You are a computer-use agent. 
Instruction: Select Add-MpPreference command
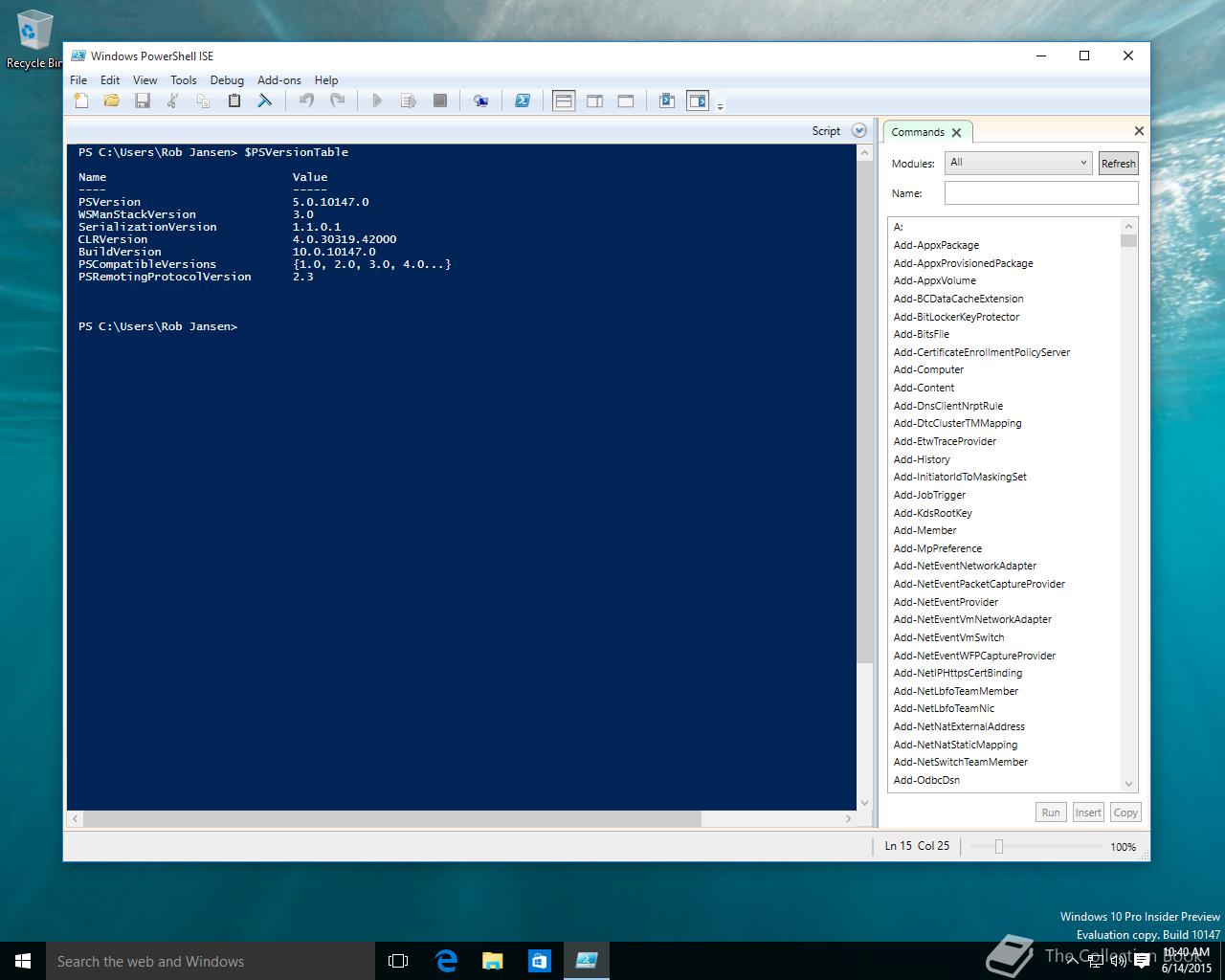pyautogui.click(x=937, y=548)
